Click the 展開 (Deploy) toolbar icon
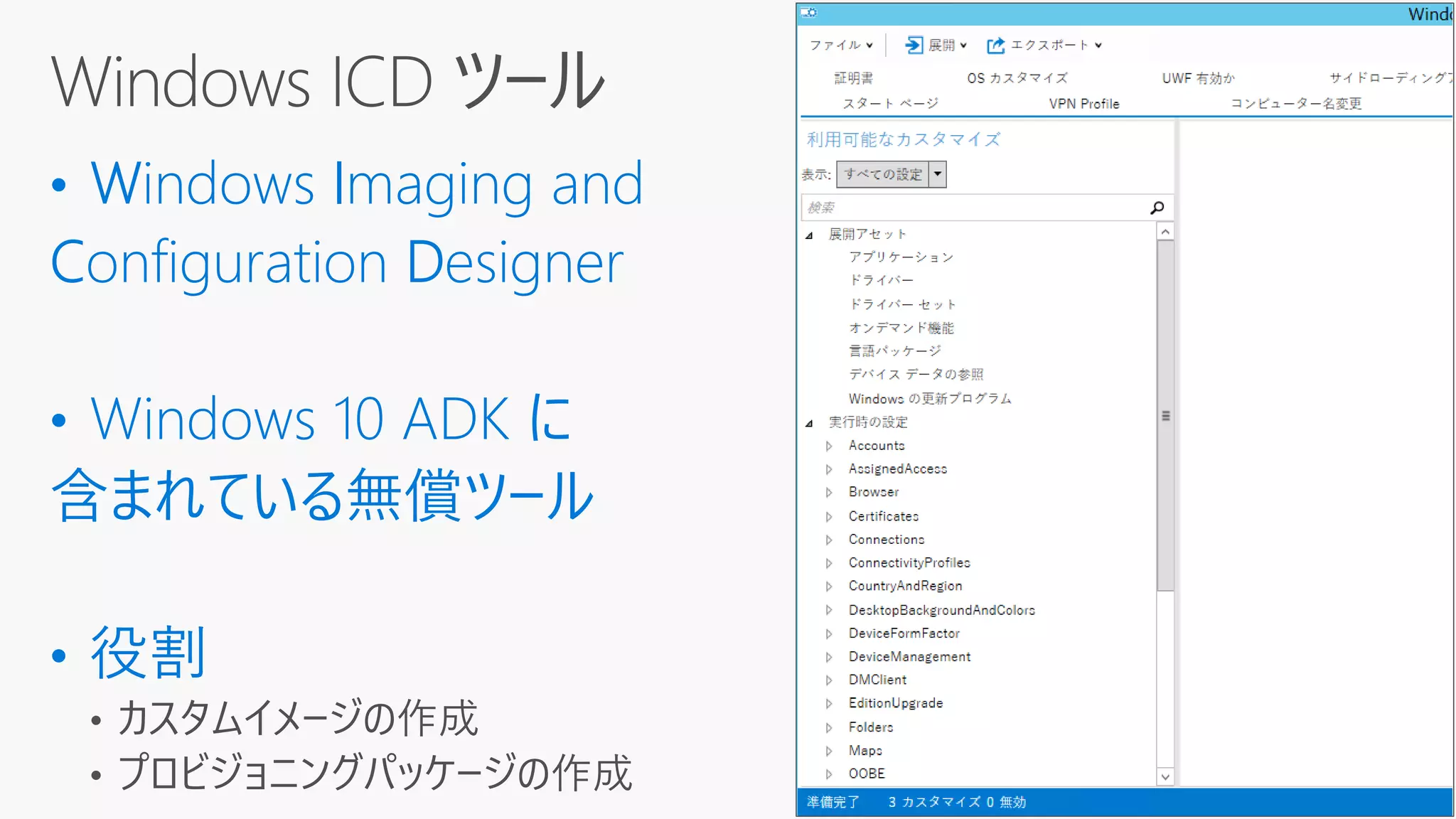1456x819 pixels. click(x=914, y=45)
